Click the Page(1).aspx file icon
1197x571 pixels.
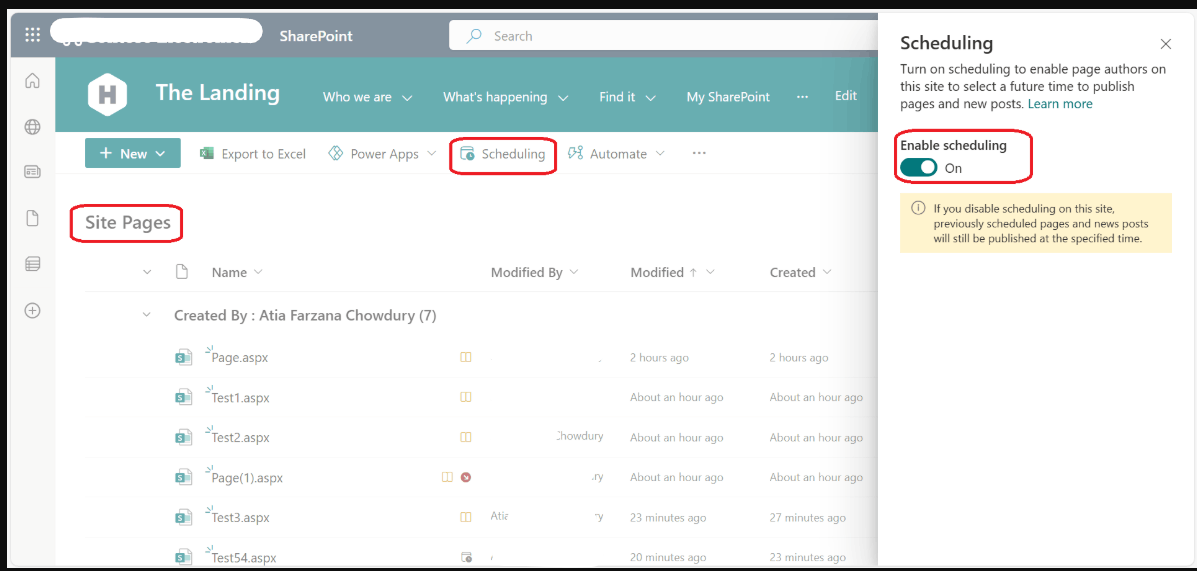[183, 477]
